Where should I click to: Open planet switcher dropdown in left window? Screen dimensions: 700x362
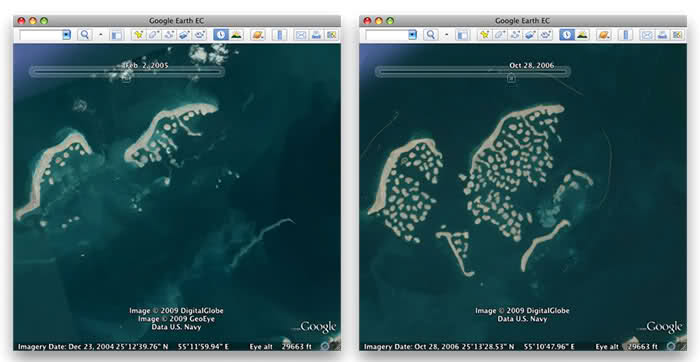click(258, 35)
